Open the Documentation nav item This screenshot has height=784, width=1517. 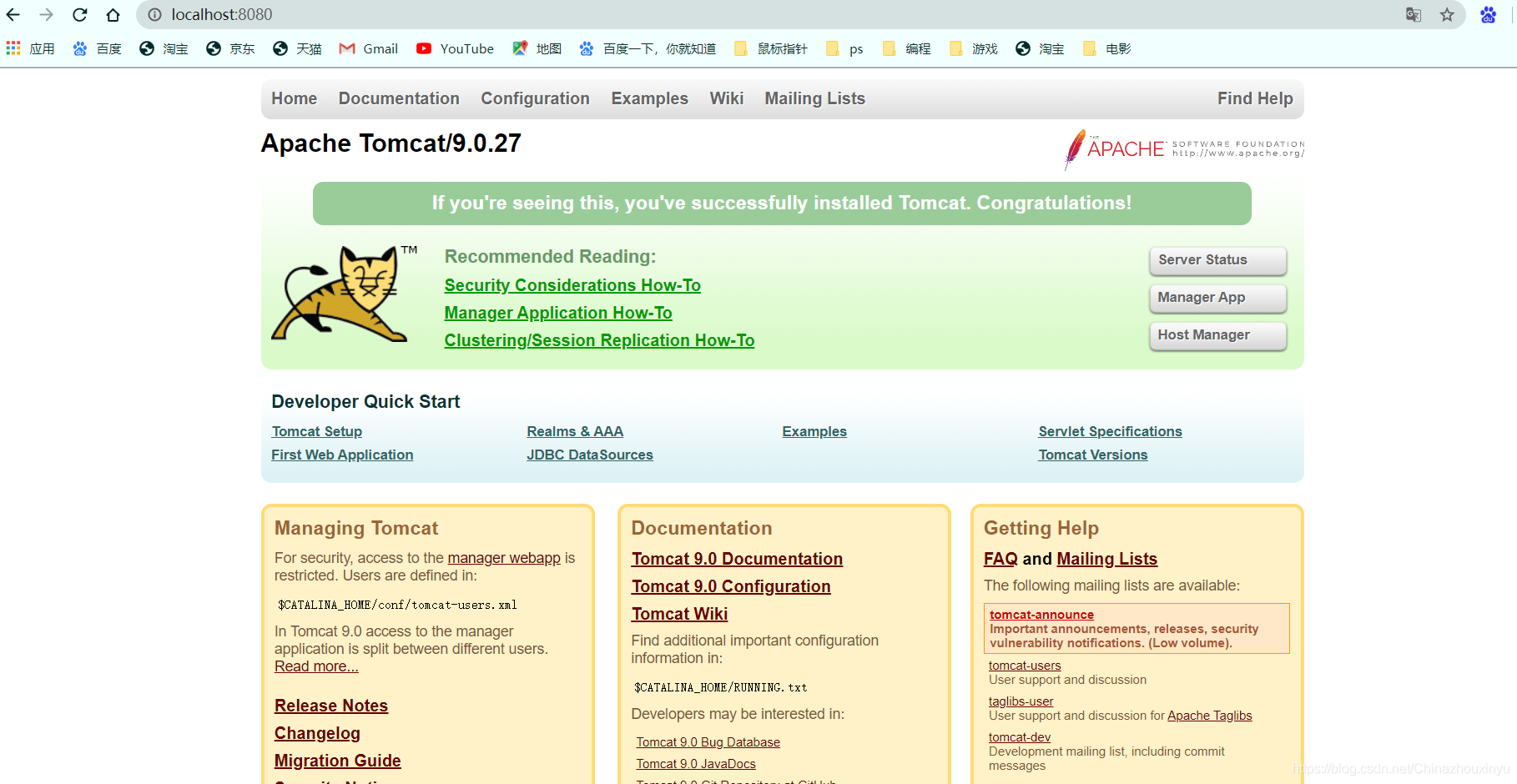pos(399,98)
